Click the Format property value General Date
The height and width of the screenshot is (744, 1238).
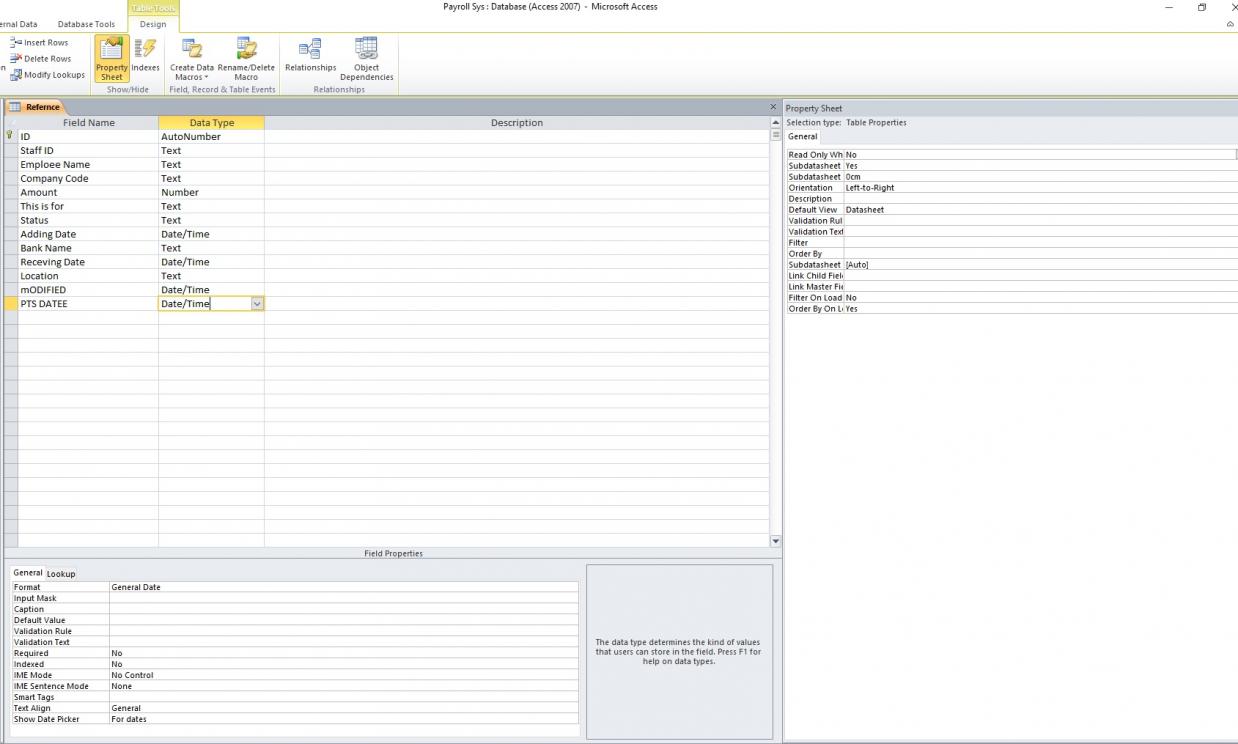click(343, 587)
